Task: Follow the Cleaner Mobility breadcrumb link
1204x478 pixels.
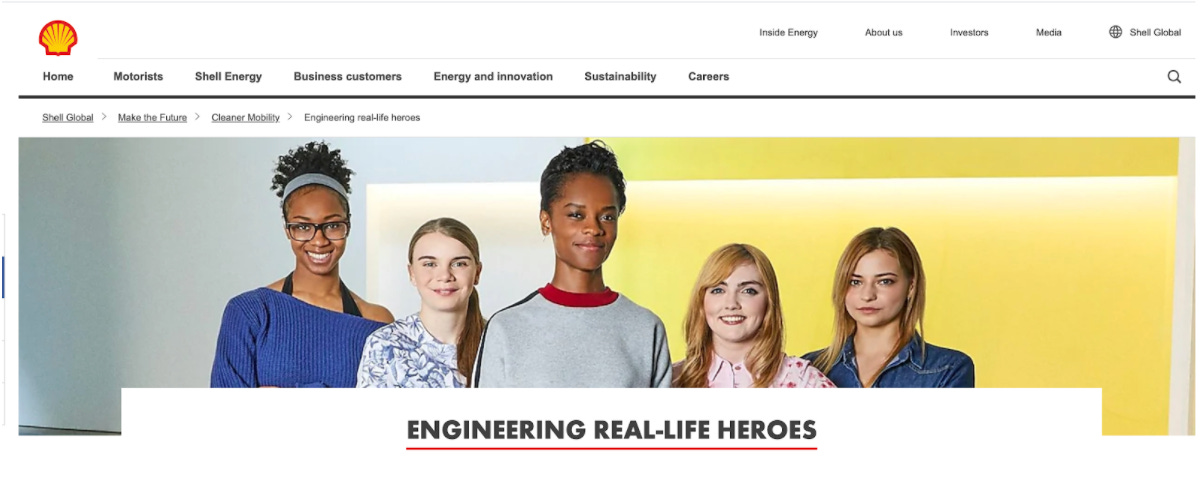Action: point(245,117)
